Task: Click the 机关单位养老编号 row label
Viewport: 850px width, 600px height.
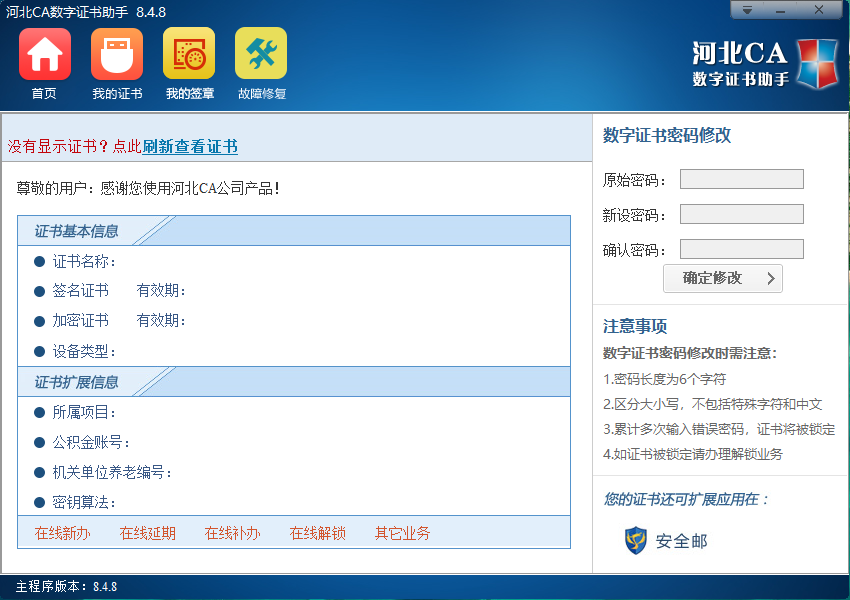Action: click(112, 473)
